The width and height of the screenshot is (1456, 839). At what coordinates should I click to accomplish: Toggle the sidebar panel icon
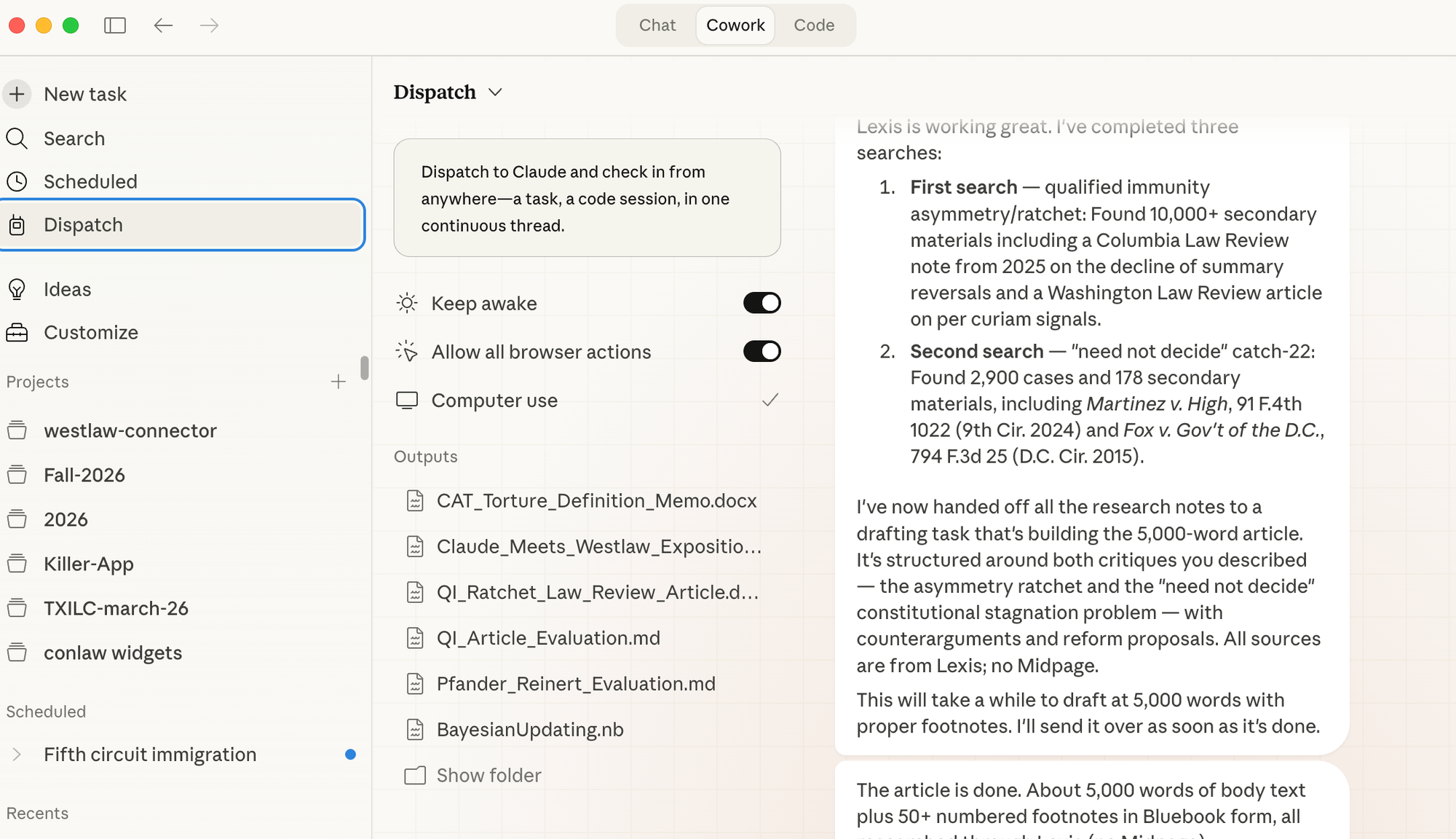(115, 25)
